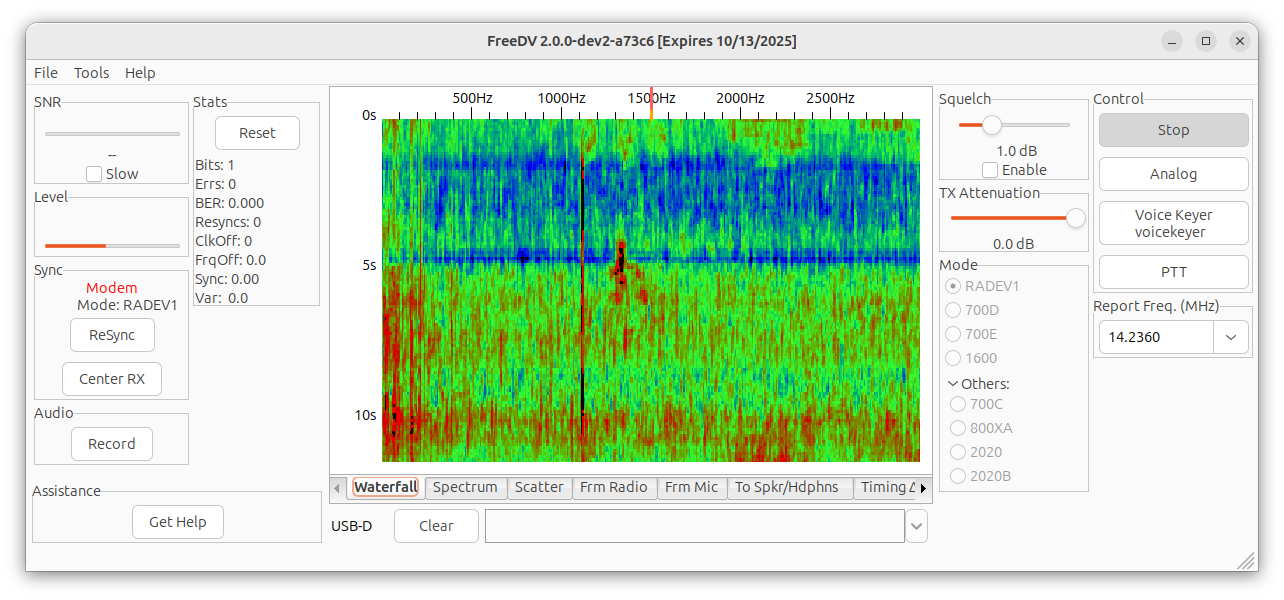Screen dimensions: 1284x600
Task: Adjust the Squelch level slider
Action: coord(992,125)
